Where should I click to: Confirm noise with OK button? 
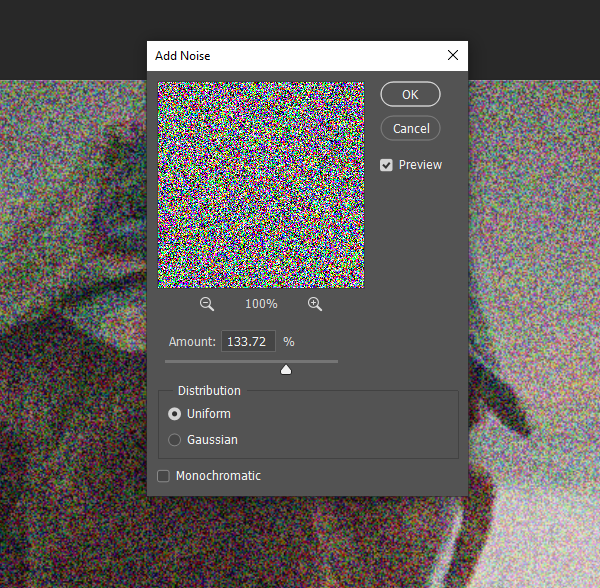[x=410, y=94]
